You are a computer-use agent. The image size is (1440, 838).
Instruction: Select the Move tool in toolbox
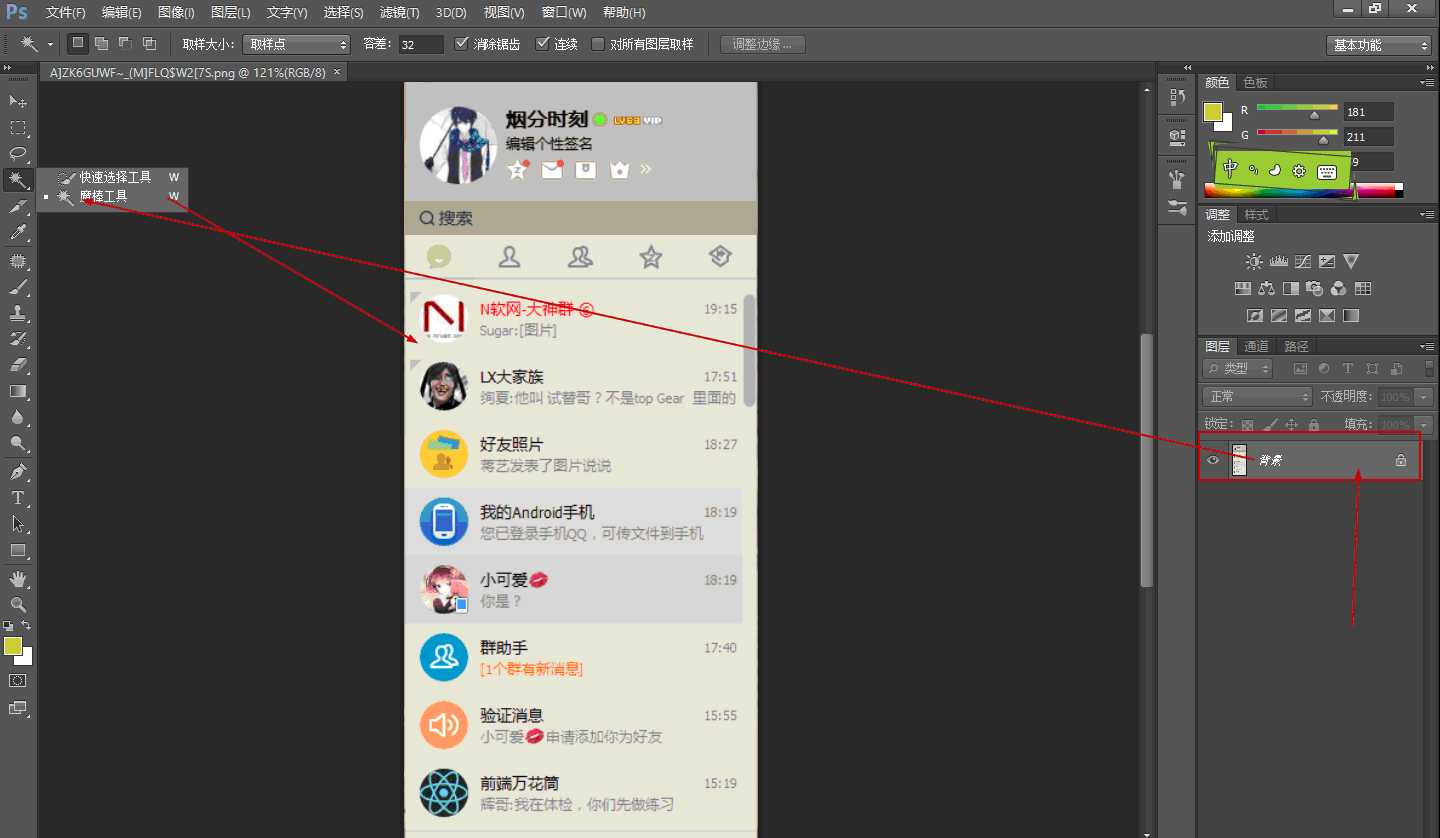click(18, 101)
